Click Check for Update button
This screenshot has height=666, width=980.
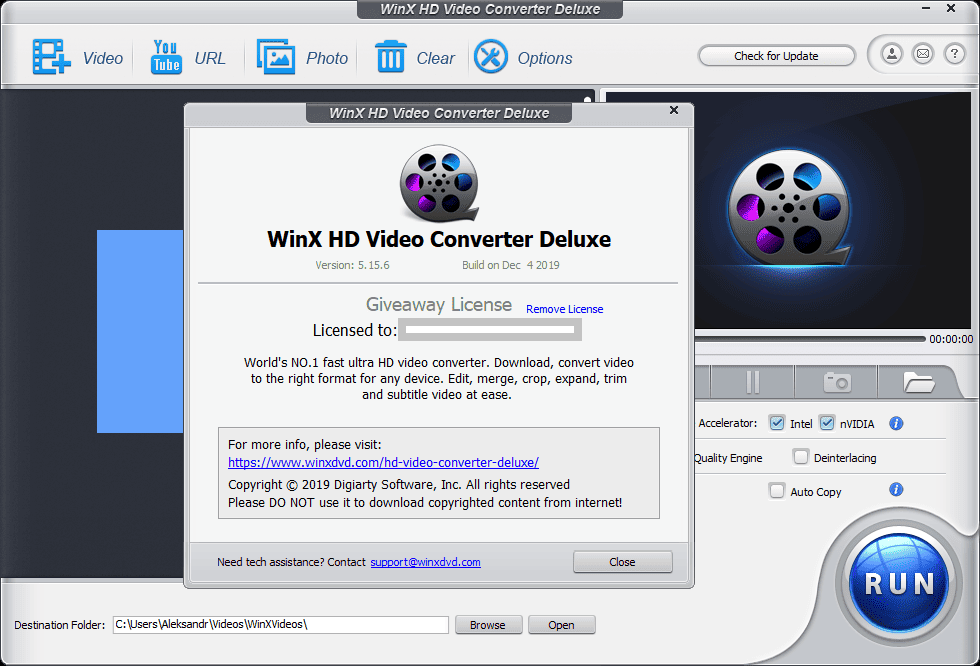[776, 56]
